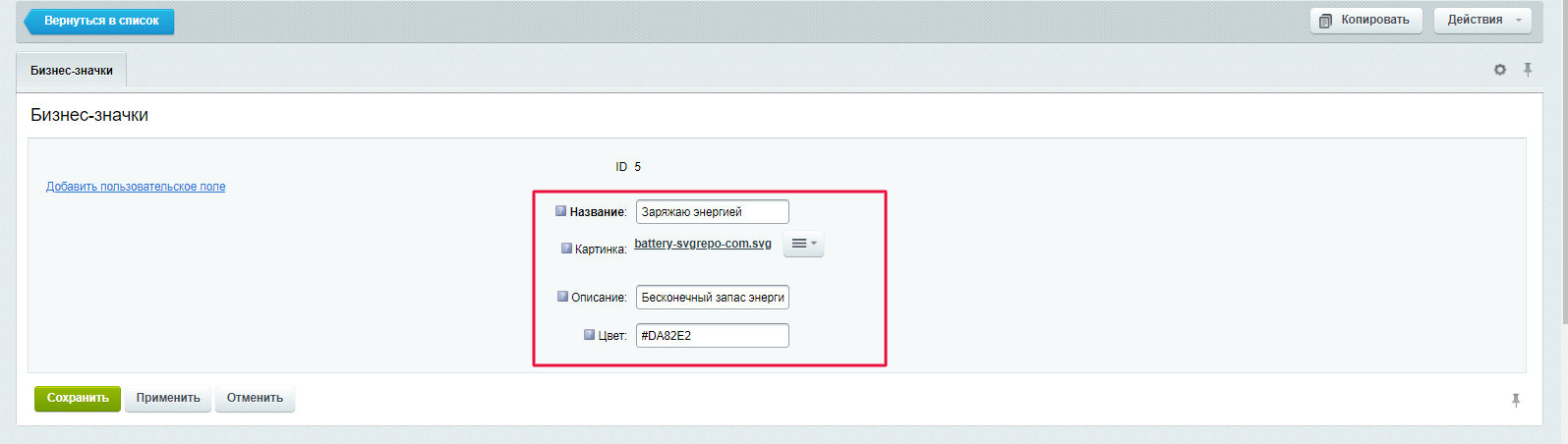Click the ID 5 text
This screenshot has width=1568, height=444.
[628, 167]
